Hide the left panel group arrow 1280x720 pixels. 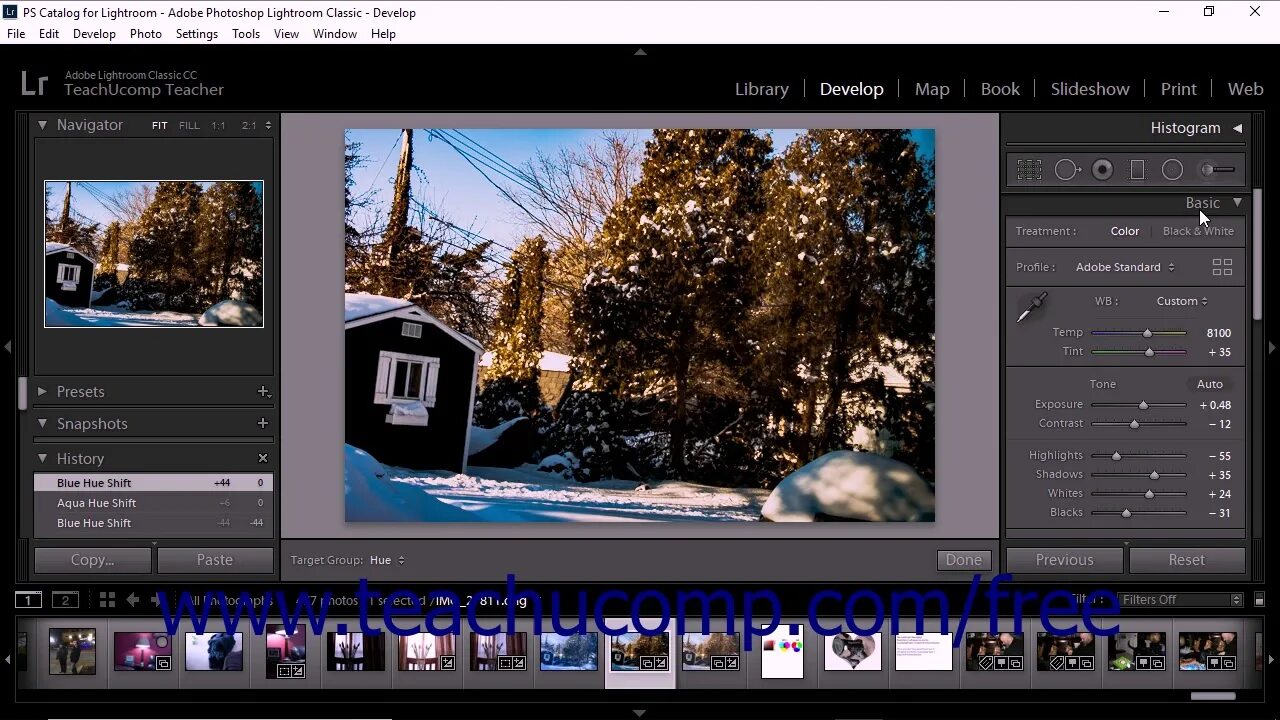8,347
